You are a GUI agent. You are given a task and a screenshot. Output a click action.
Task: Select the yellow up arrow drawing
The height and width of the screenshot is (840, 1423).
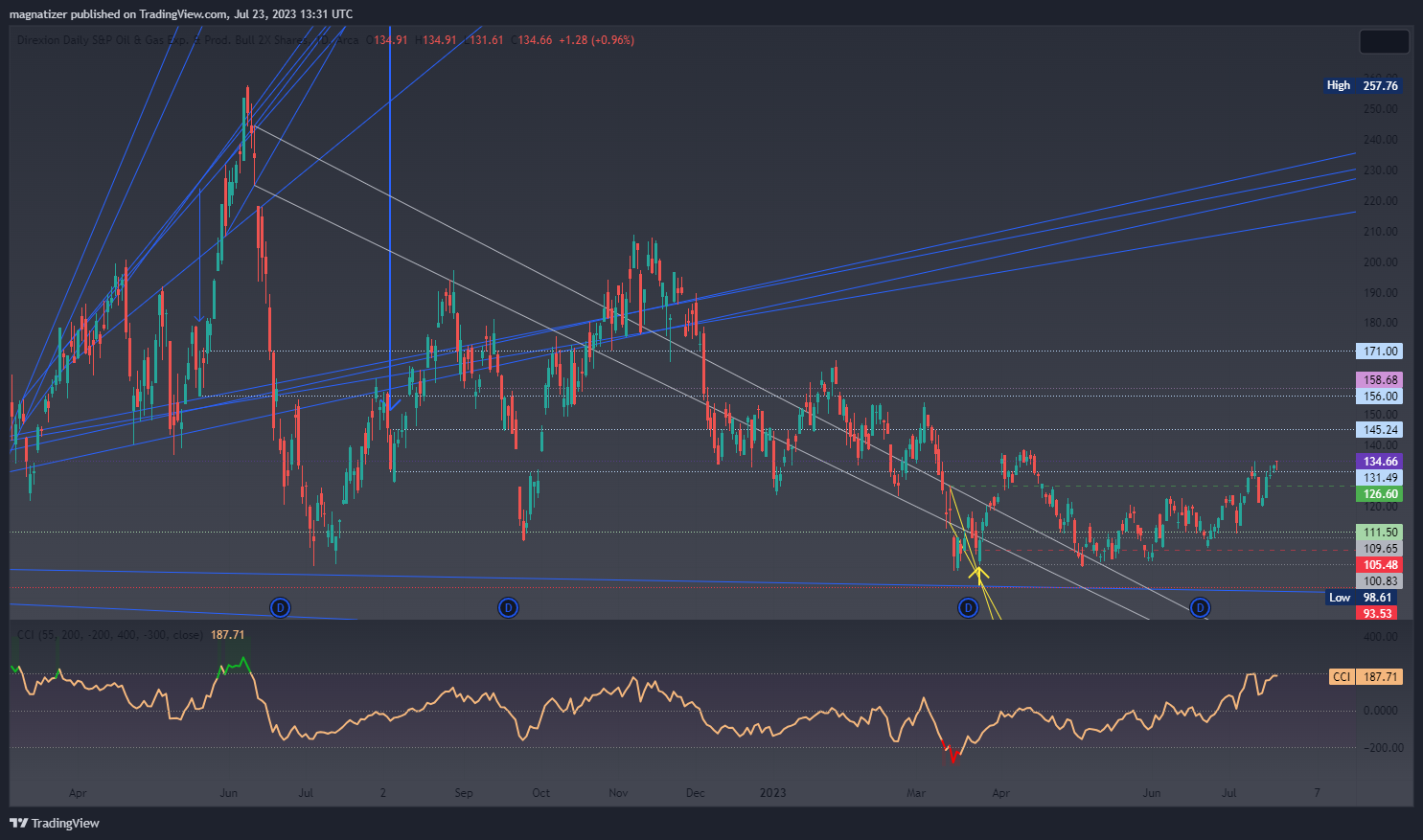click(x=978, y=575)
